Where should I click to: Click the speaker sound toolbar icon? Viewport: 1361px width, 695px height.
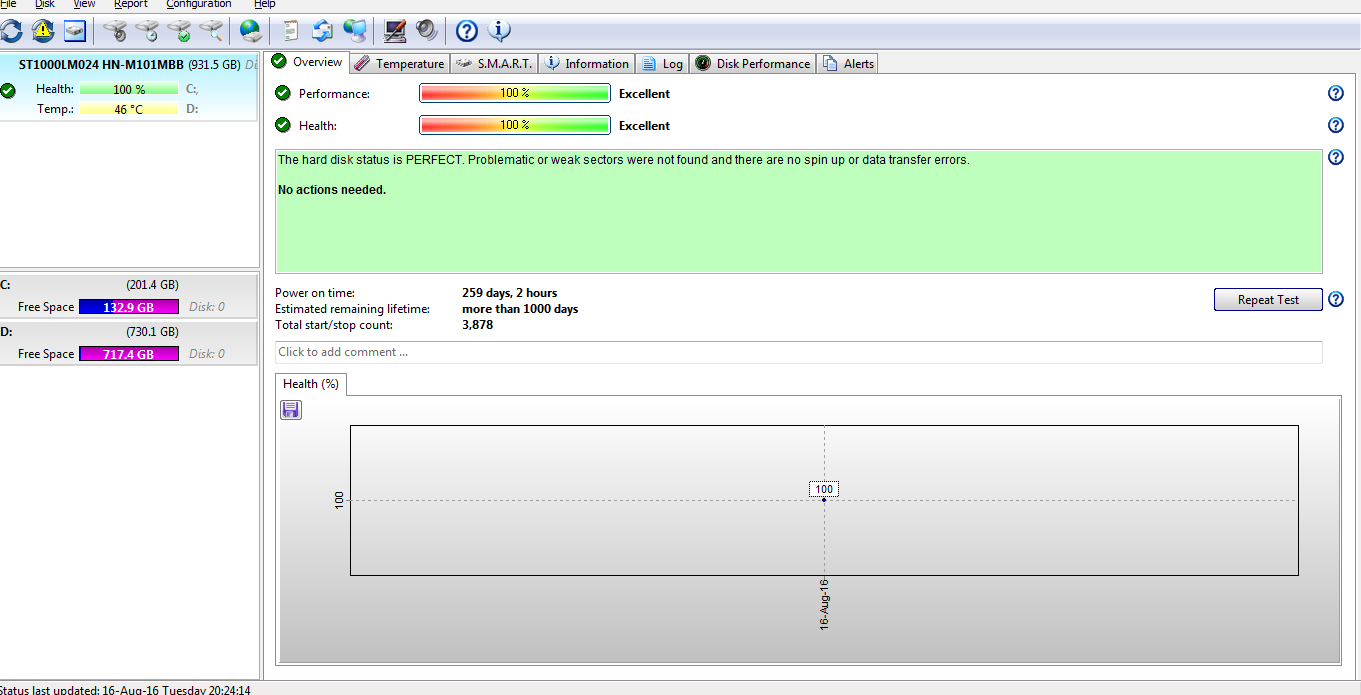point(427,31)
